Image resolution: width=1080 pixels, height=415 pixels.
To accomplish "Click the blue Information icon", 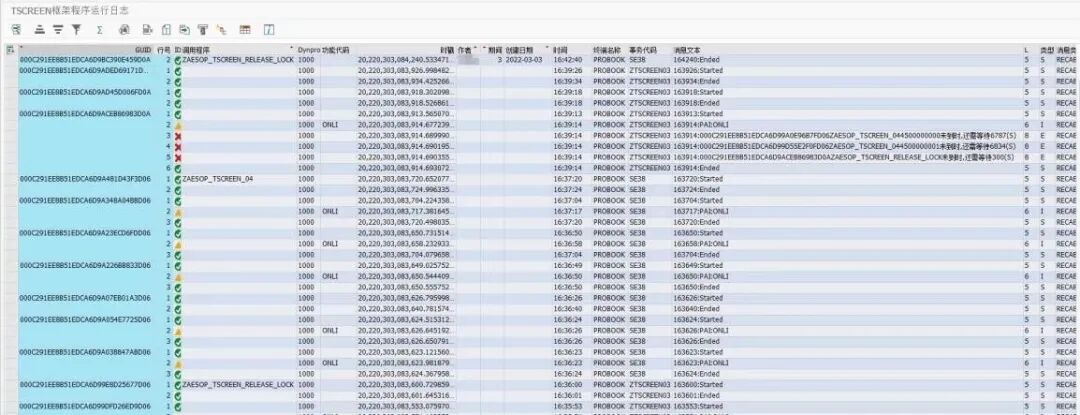I will [x=269, y=30].
